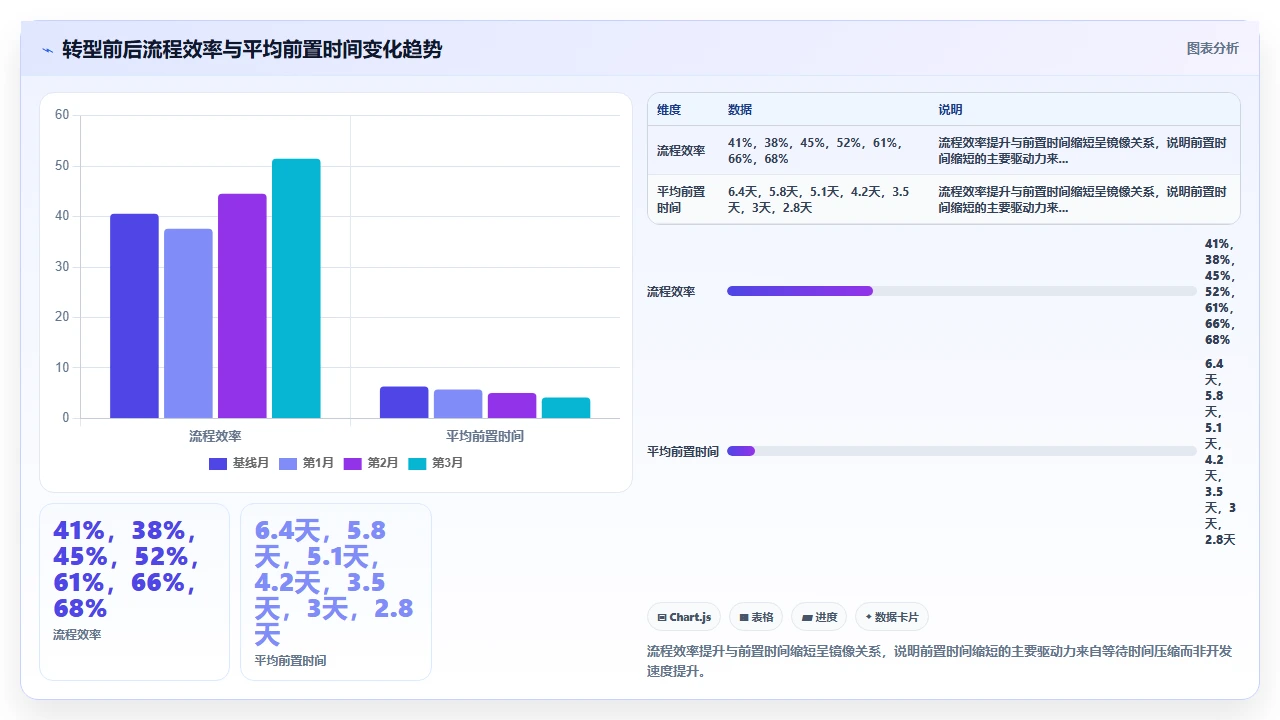Click the 第2月 bar for 流程效率
1280x720 pixels.
coord(242,306)
